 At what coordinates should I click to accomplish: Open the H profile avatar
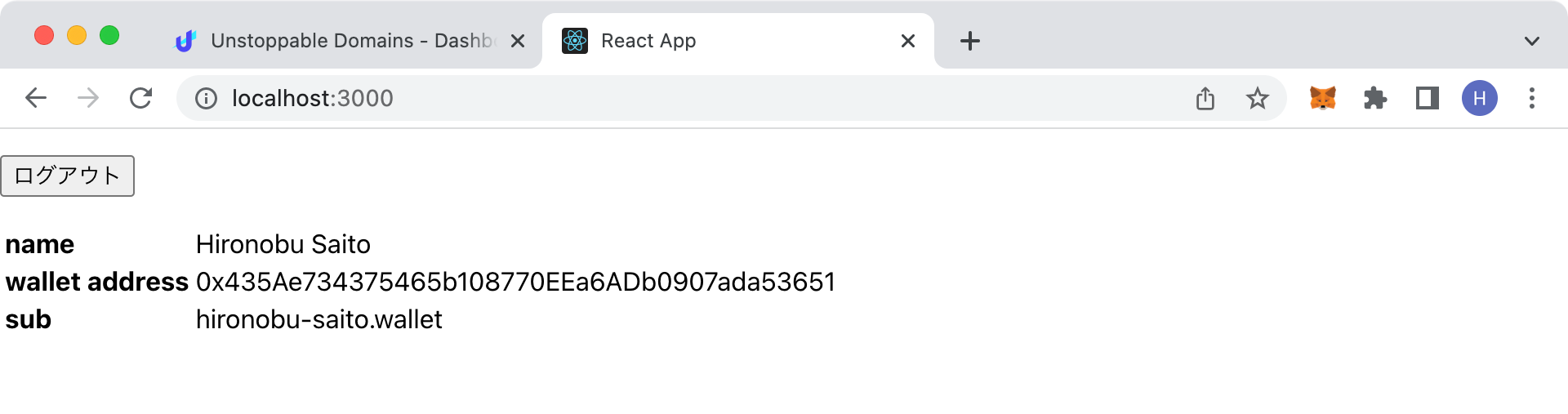pos(1479,98)
